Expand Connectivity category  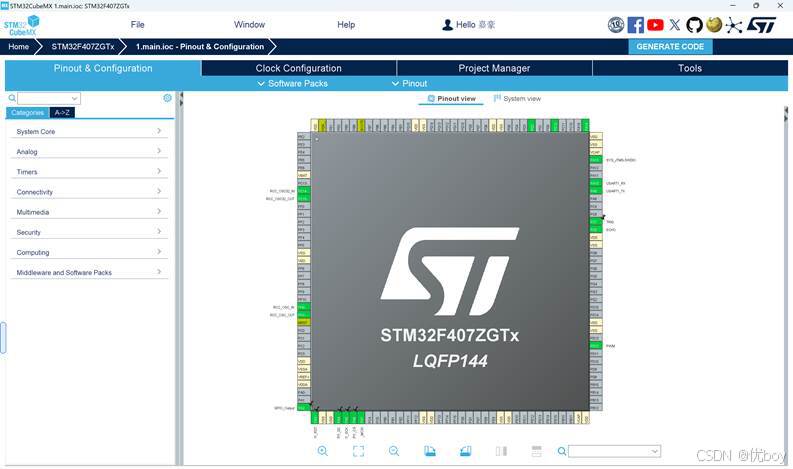tap(89, 192)
